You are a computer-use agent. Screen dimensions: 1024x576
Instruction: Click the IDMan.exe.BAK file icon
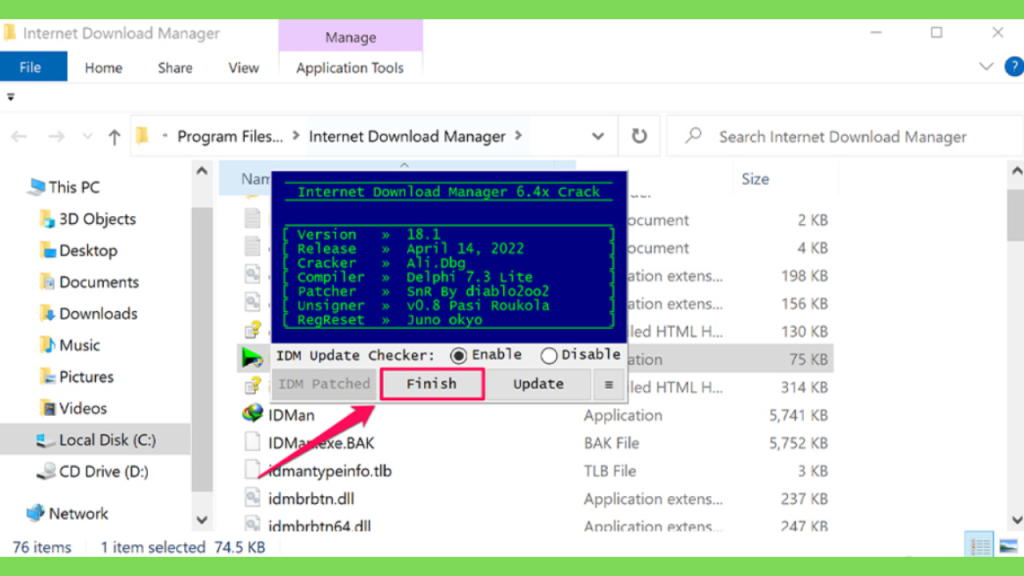(x=252, y=442)
